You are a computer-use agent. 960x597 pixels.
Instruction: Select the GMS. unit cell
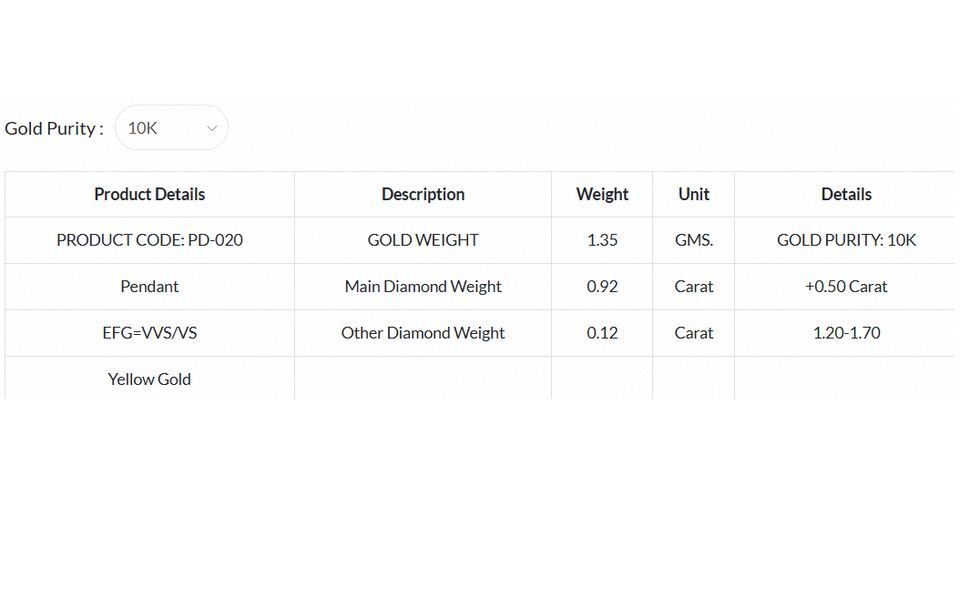point(694,240)
